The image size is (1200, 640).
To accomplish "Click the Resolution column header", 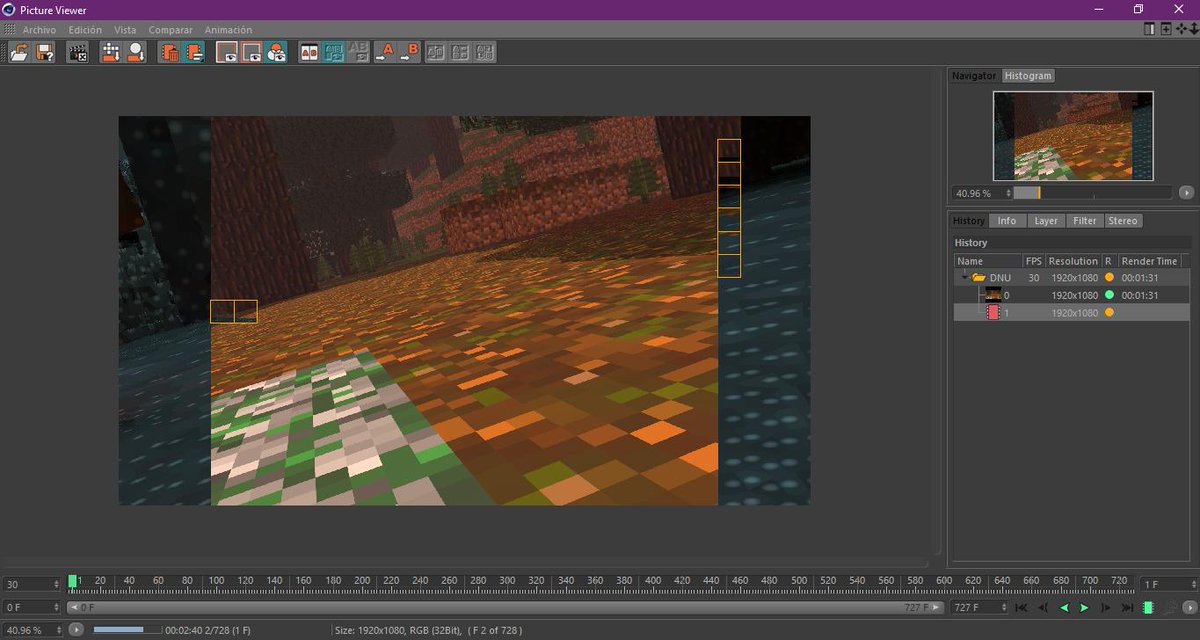I will pos(1073,261).
